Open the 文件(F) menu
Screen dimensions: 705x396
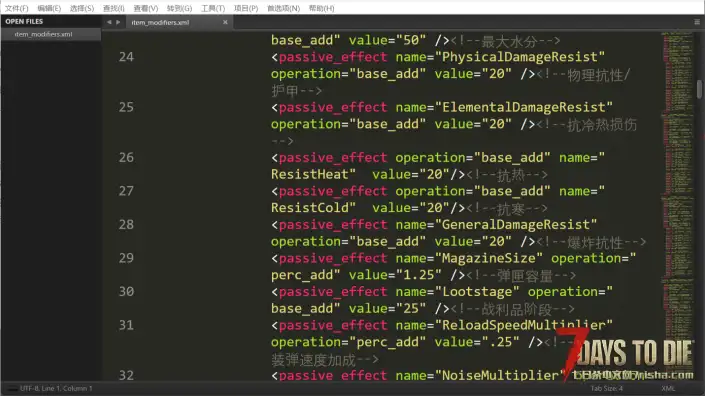click(x=17, y=8)
